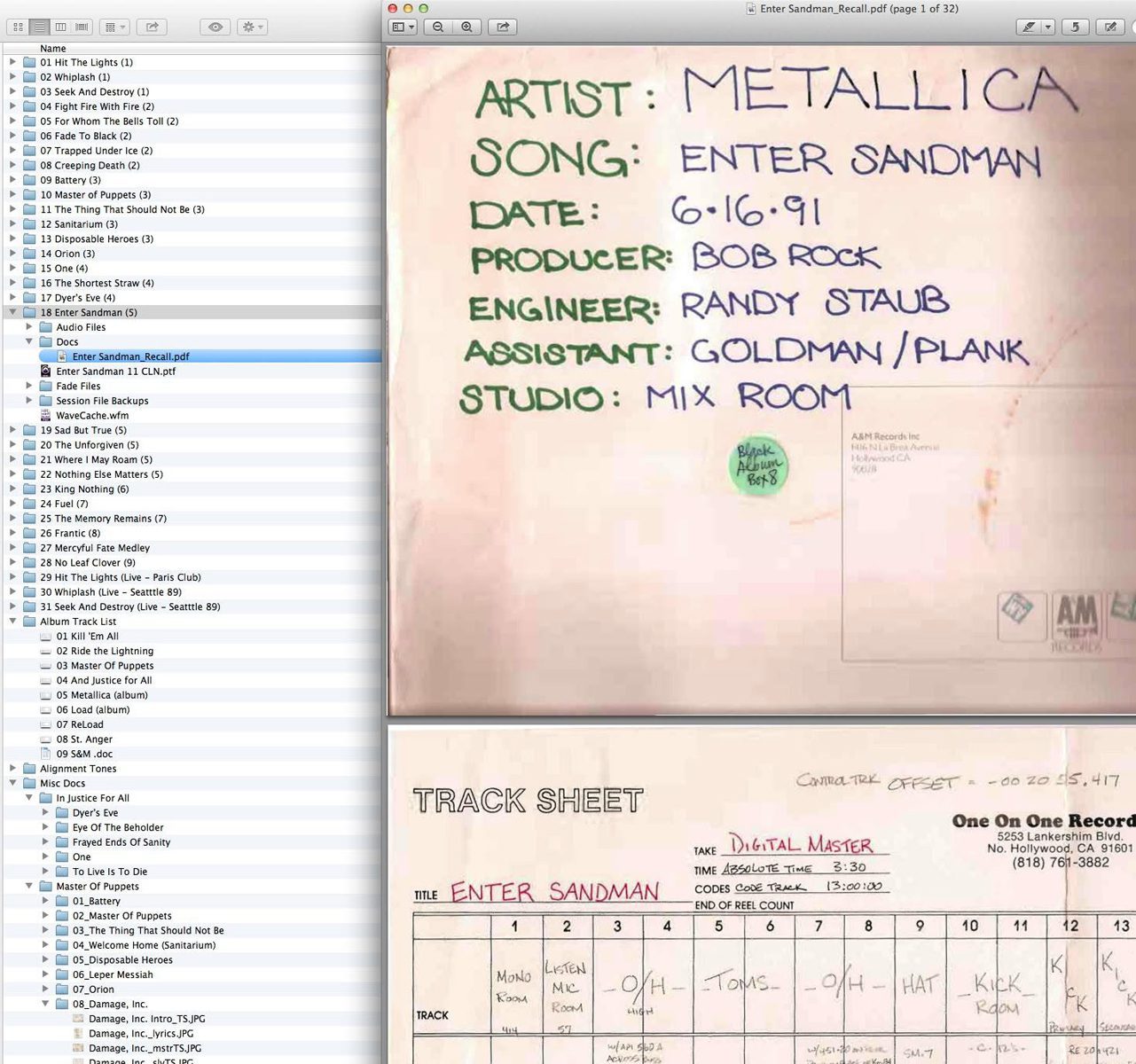Viewport: 1136px width, 1064px height.
Task: Select the Frayed Ends Of Sanity folder
Action: pyautogui.click(x=192, y=842)
